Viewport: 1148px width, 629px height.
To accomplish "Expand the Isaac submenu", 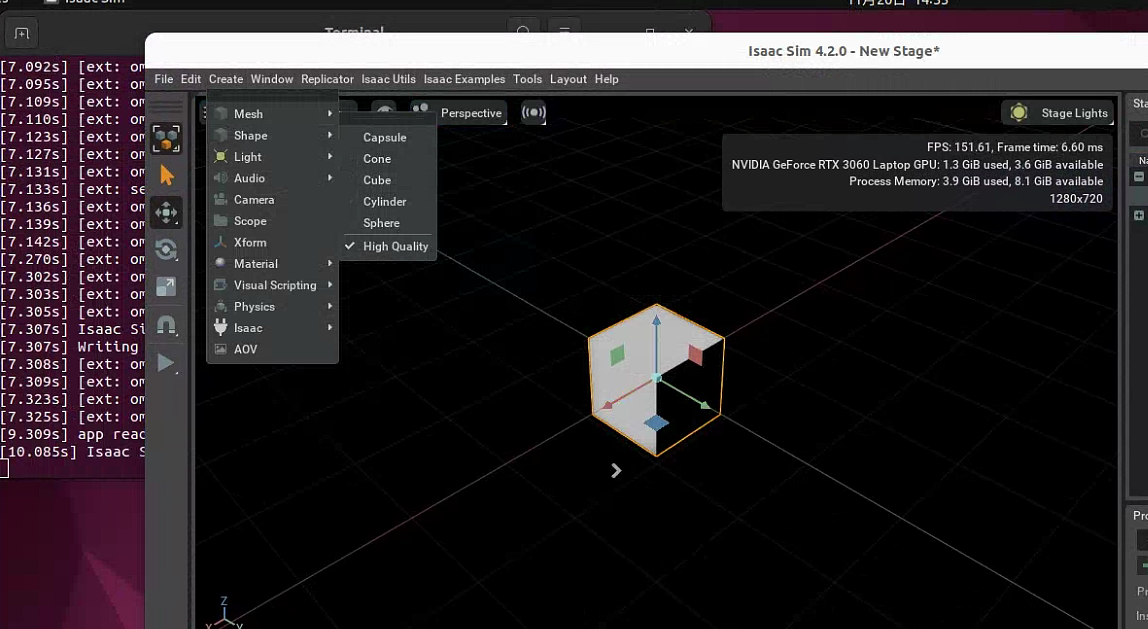I will pyautogui.click(x=272, y=327).
